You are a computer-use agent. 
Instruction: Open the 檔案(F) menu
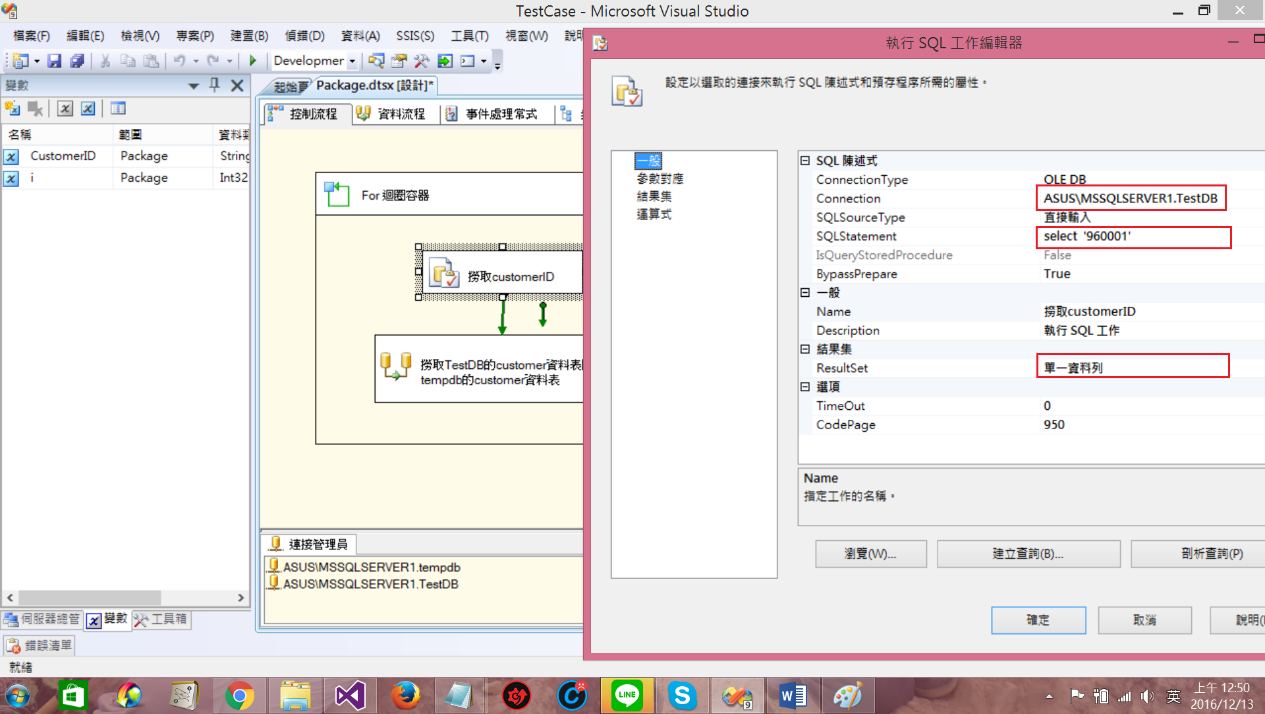click(31, 35)
